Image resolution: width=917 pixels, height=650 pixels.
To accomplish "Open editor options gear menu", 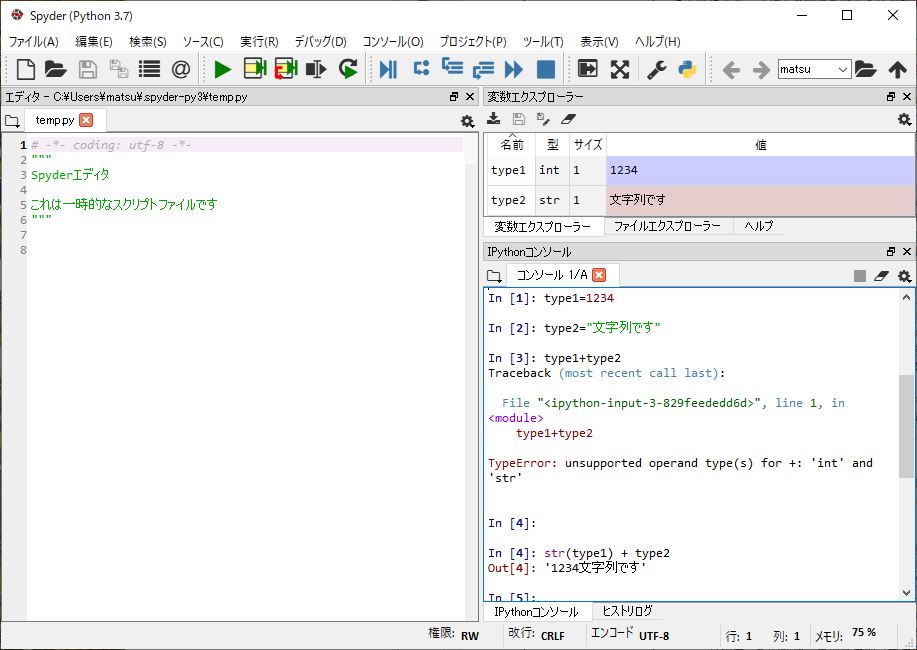I will (x=467, y=121).
